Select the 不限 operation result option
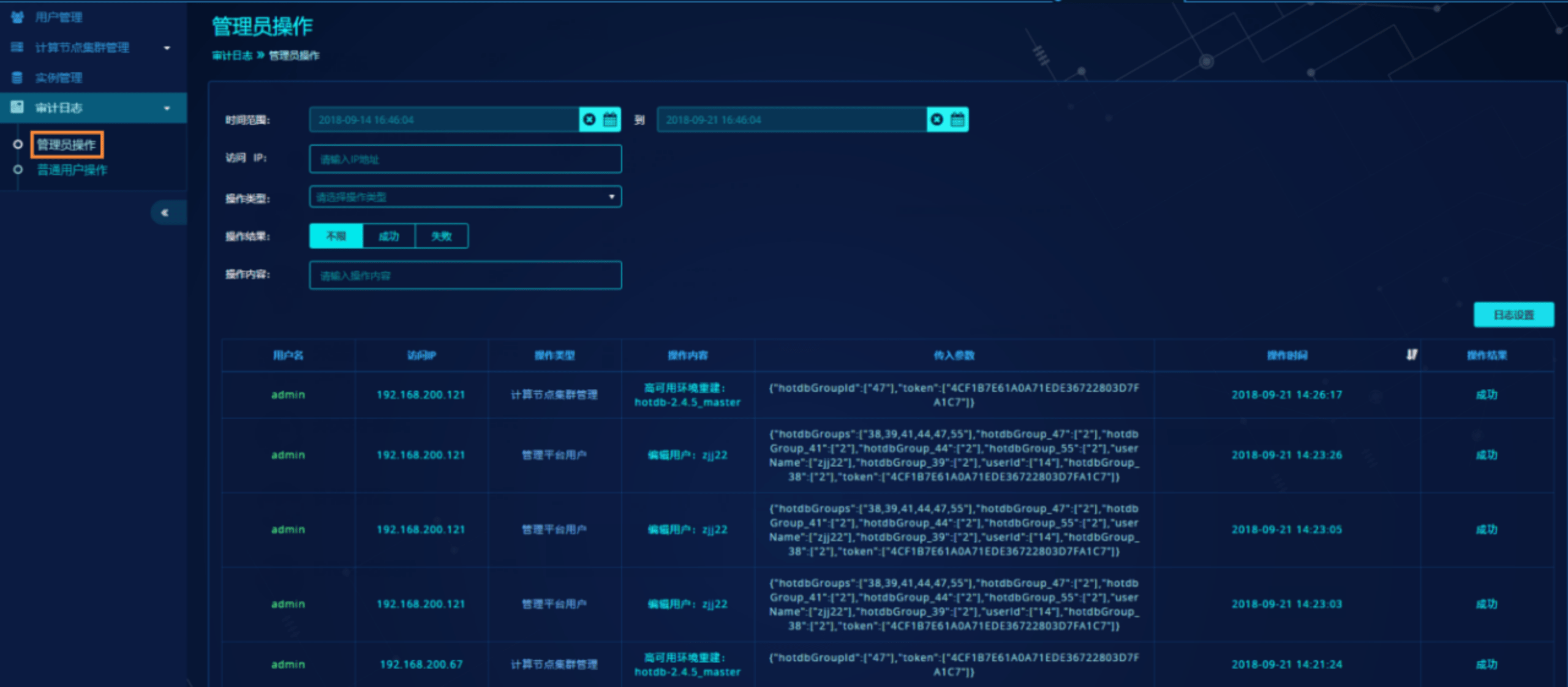 (x=336, y=236)
